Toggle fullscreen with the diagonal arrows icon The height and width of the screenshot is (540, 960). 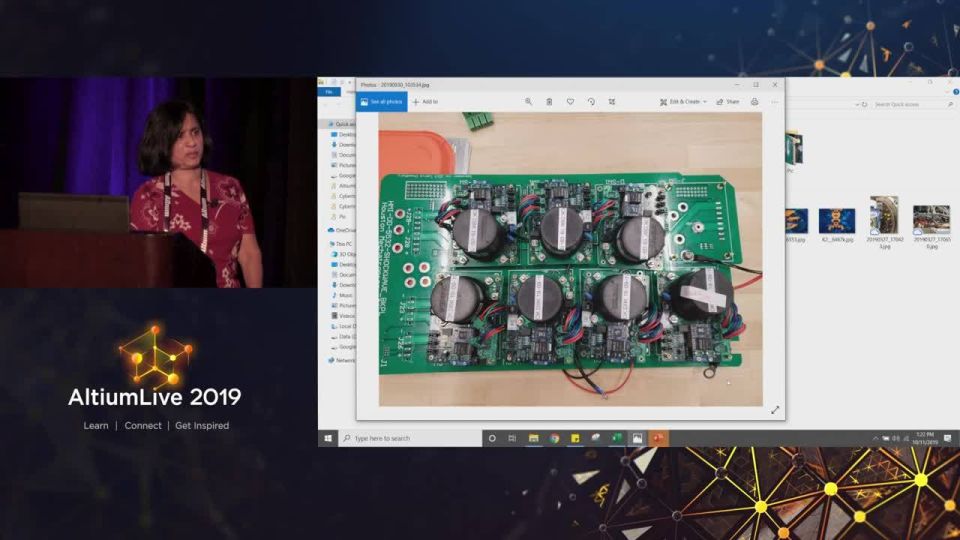[x=775, y=410]
